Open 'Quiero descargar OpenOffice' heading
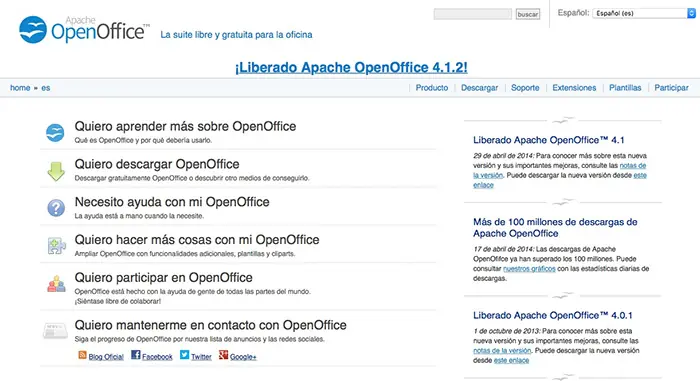This screenshot has width=700, height=381. 157,164
